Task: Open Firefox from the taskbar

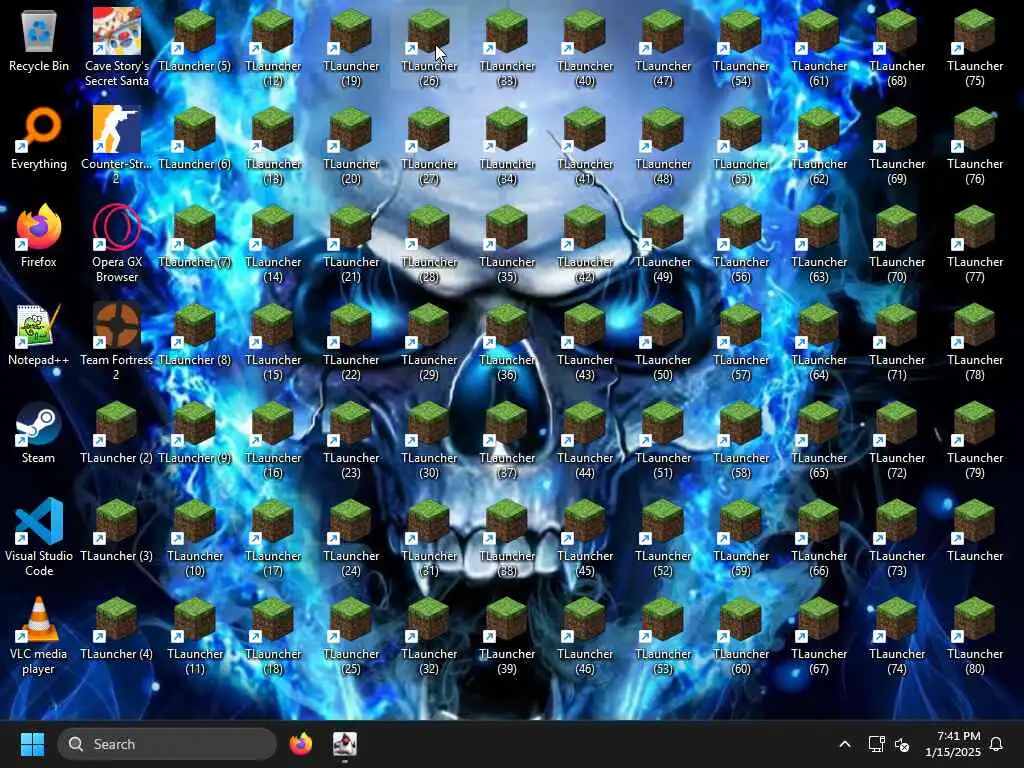Action: pos(300,744)
